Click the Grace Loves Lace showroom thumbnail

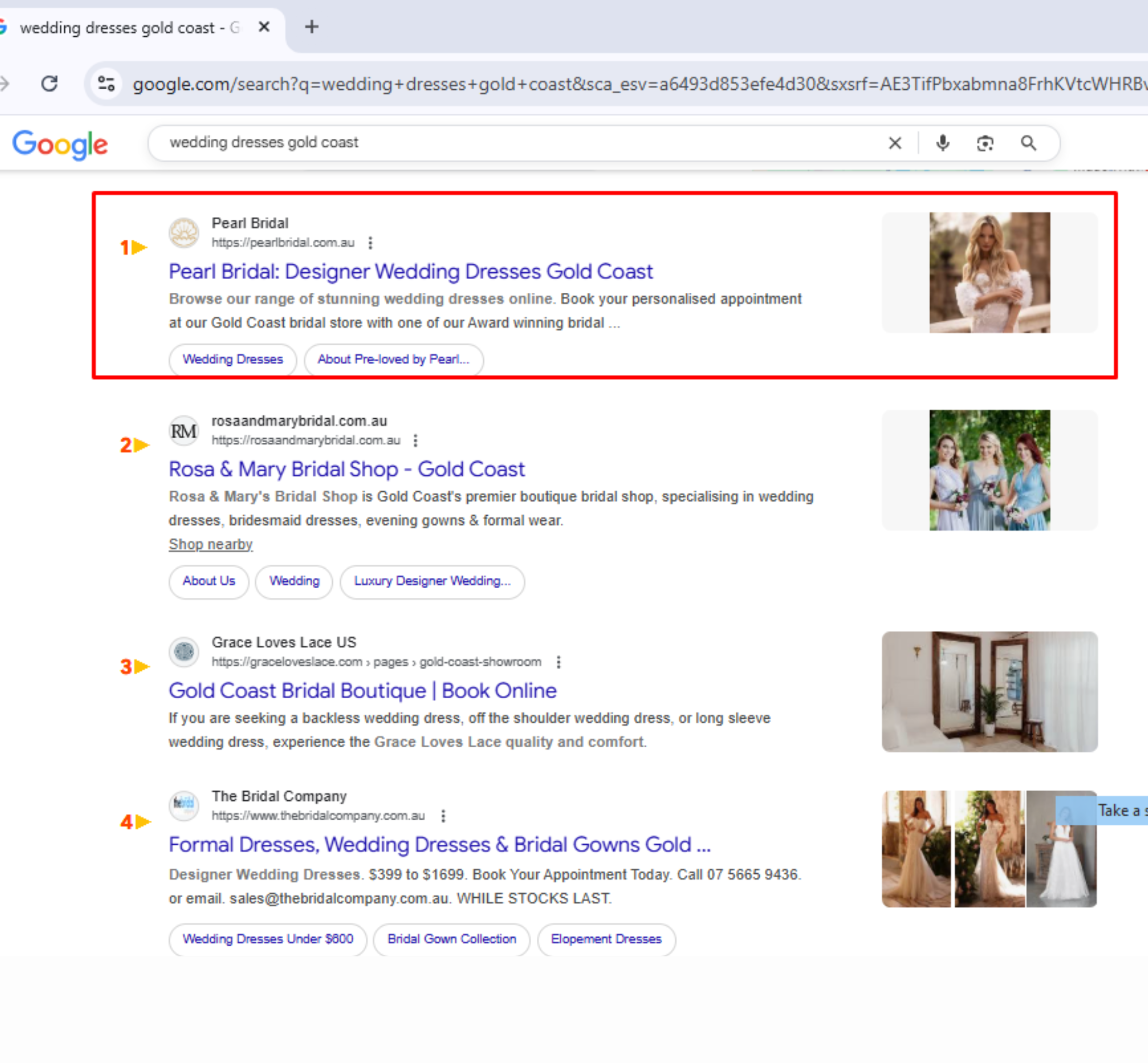pos(989,692)
